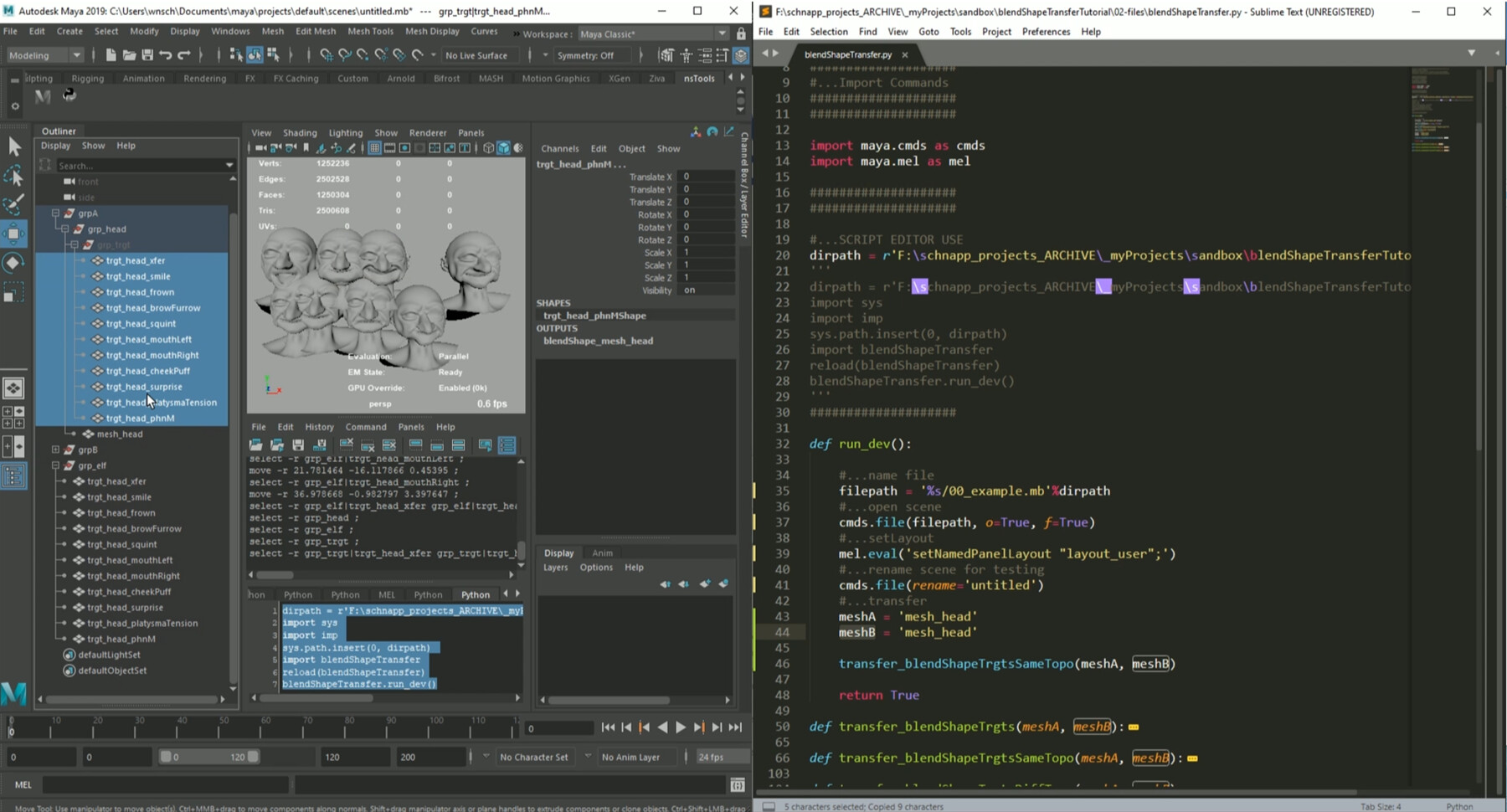Click the Undo icon in the toolbar

(x=166, y=55)
